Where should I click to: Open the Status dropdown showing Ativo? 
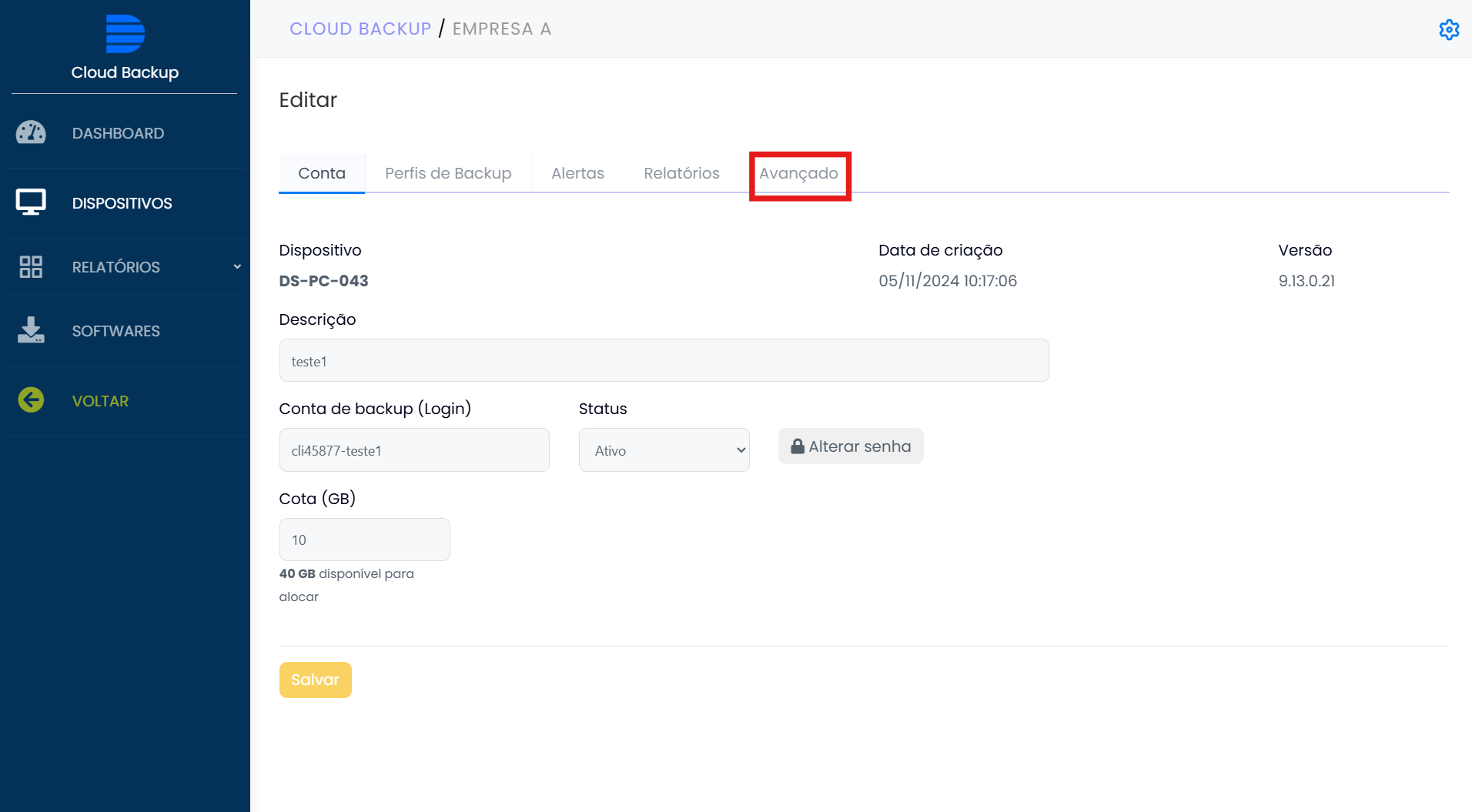[x=664, y=450]
